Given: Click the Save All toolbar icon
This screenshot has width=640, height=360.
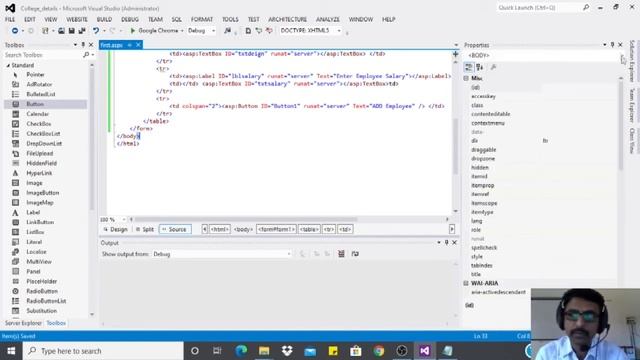Looking at the screenshot, I should 82,31.
